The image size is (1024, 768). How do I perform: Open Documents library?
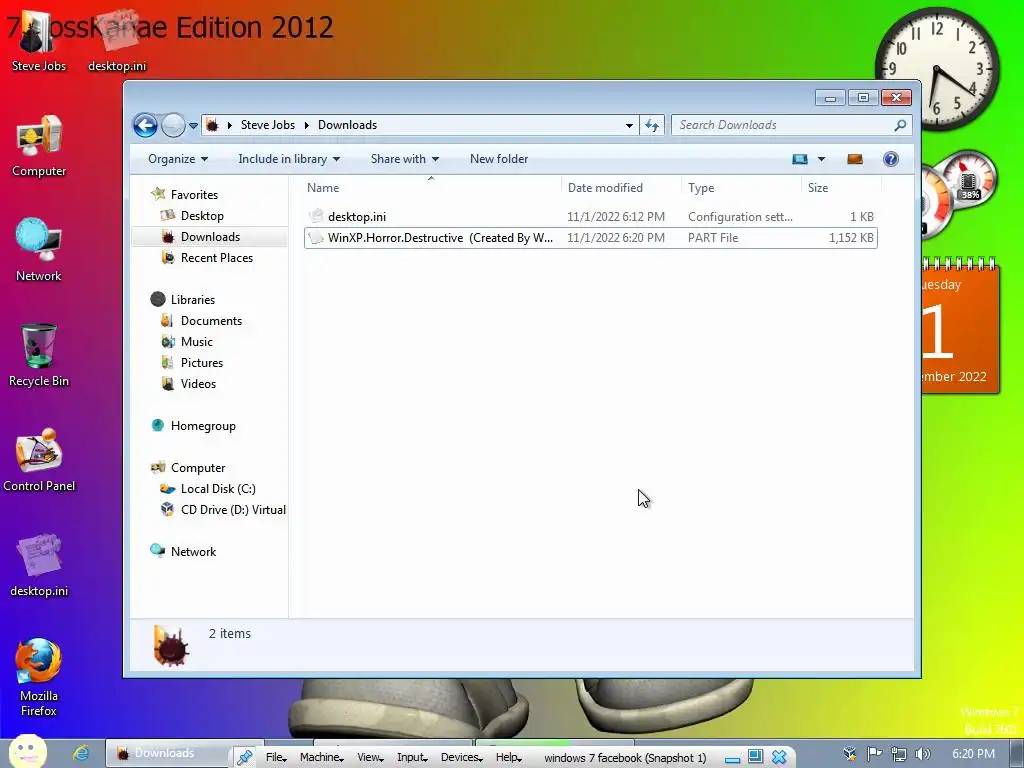(211, 321)
